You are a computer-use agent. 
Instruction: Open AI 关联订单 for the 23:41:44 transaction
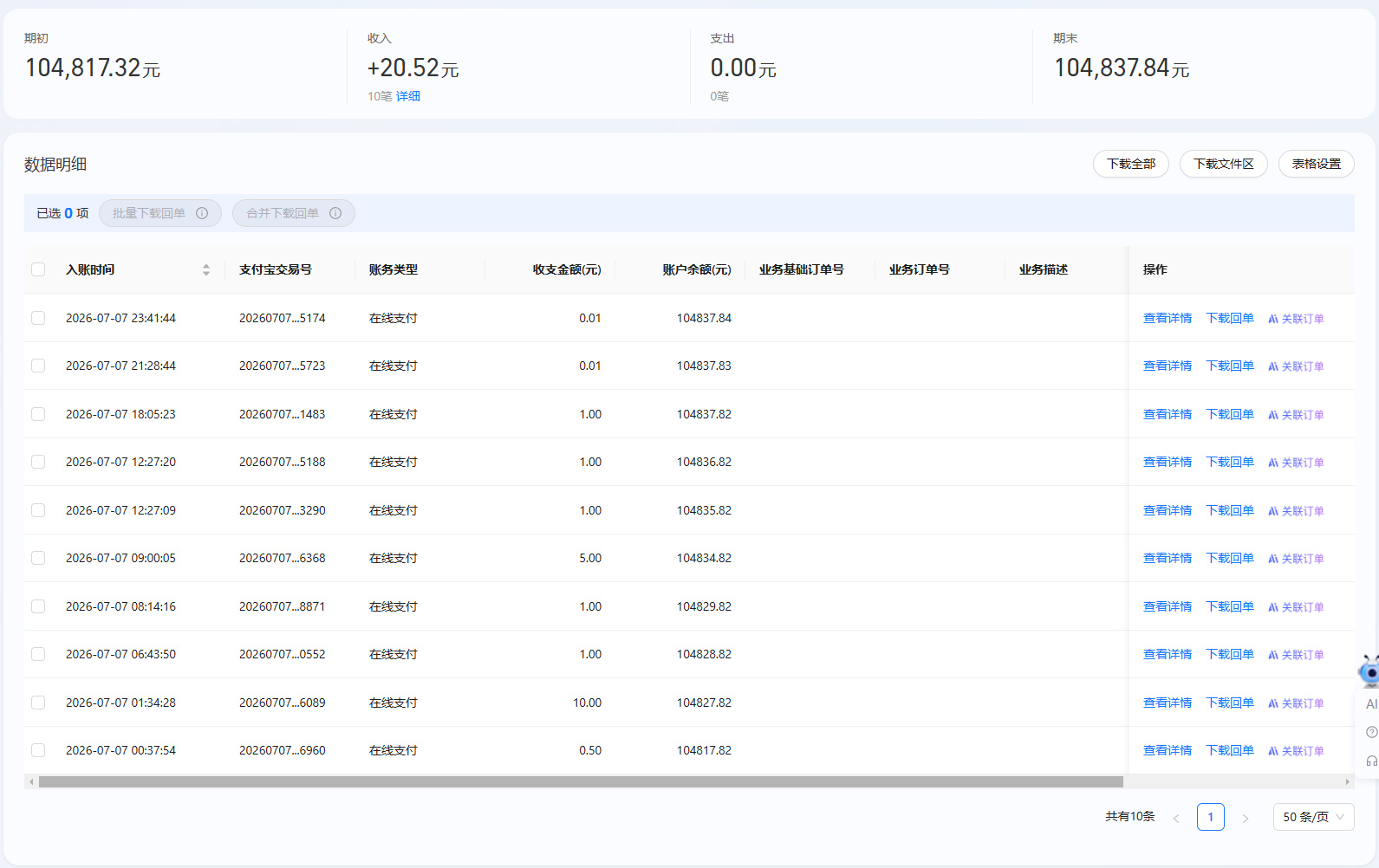click(x=1296, y=319)
